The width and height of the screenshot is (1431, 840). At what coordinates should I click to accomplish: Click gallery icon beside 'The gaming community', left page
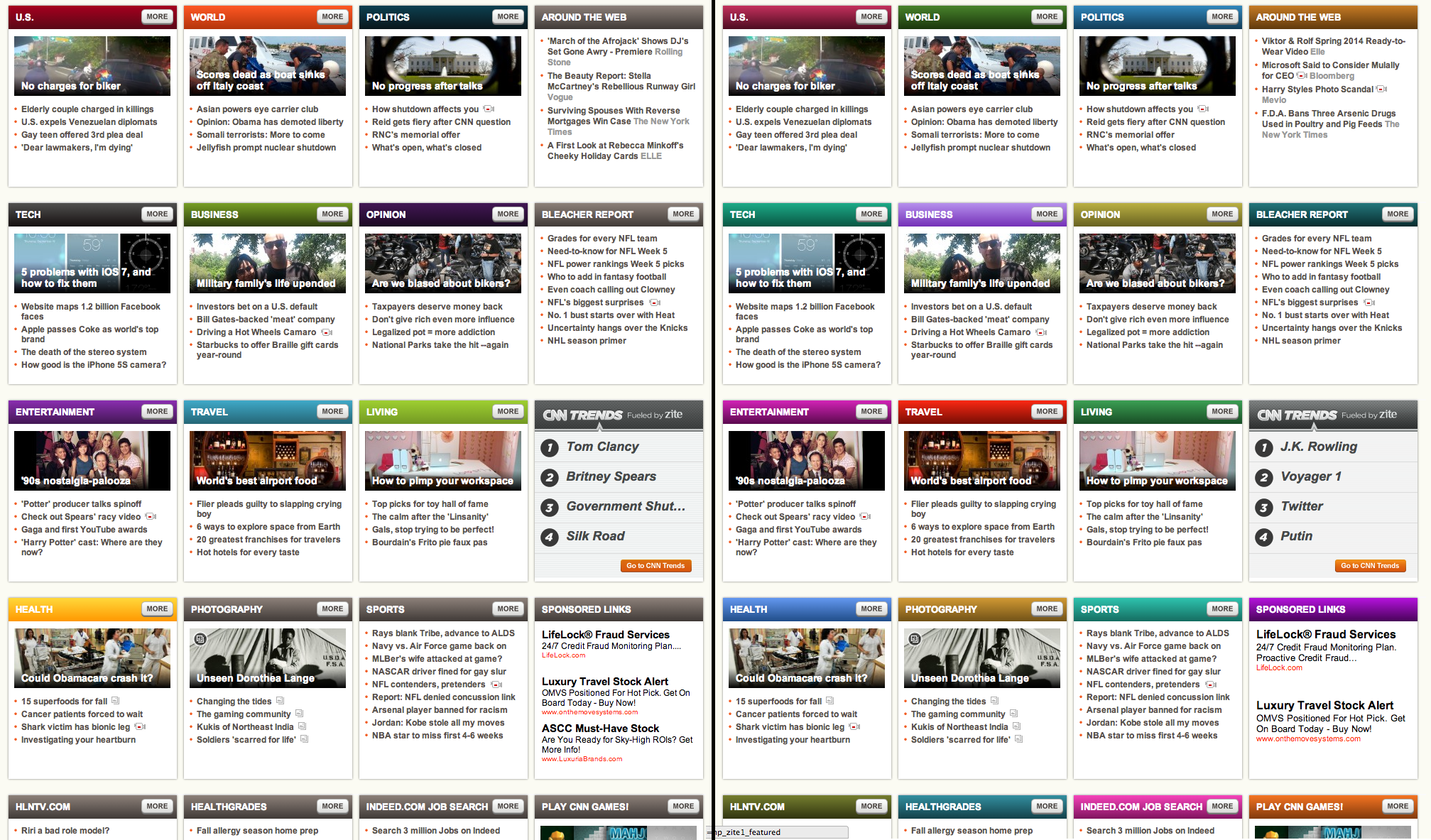coord(299,714)
